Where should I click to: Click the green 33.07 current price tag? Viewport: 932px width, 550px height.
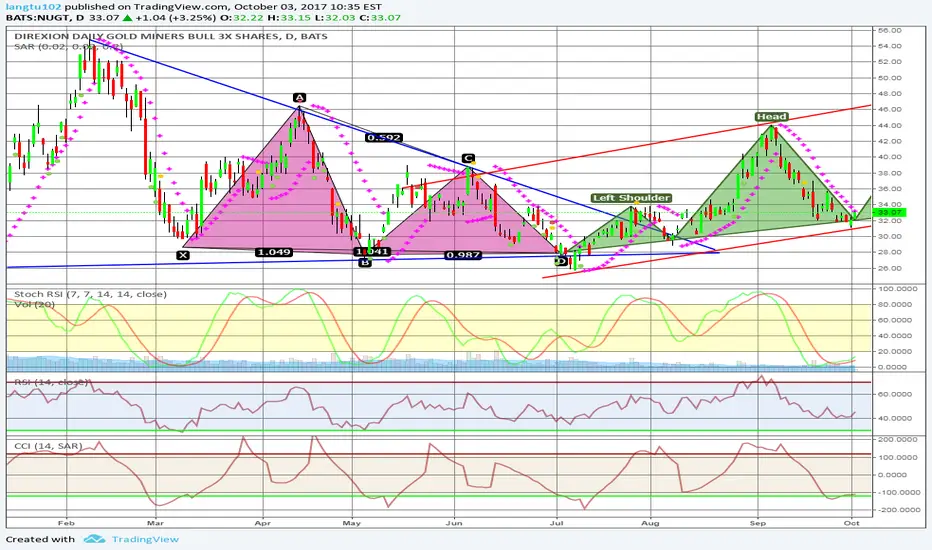pos(890,212)
